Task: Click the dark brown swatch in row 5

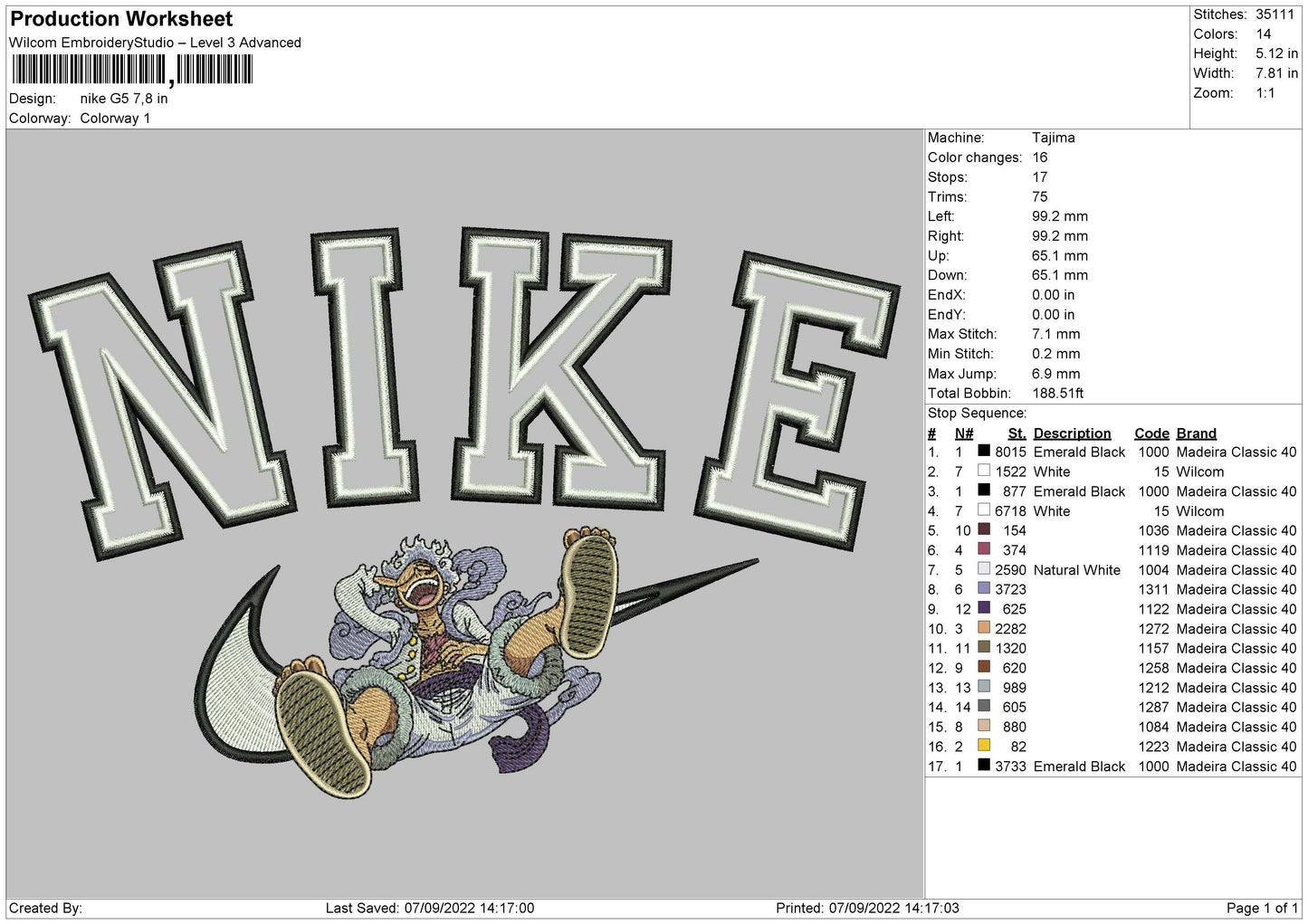Action: tap(984, 529)
